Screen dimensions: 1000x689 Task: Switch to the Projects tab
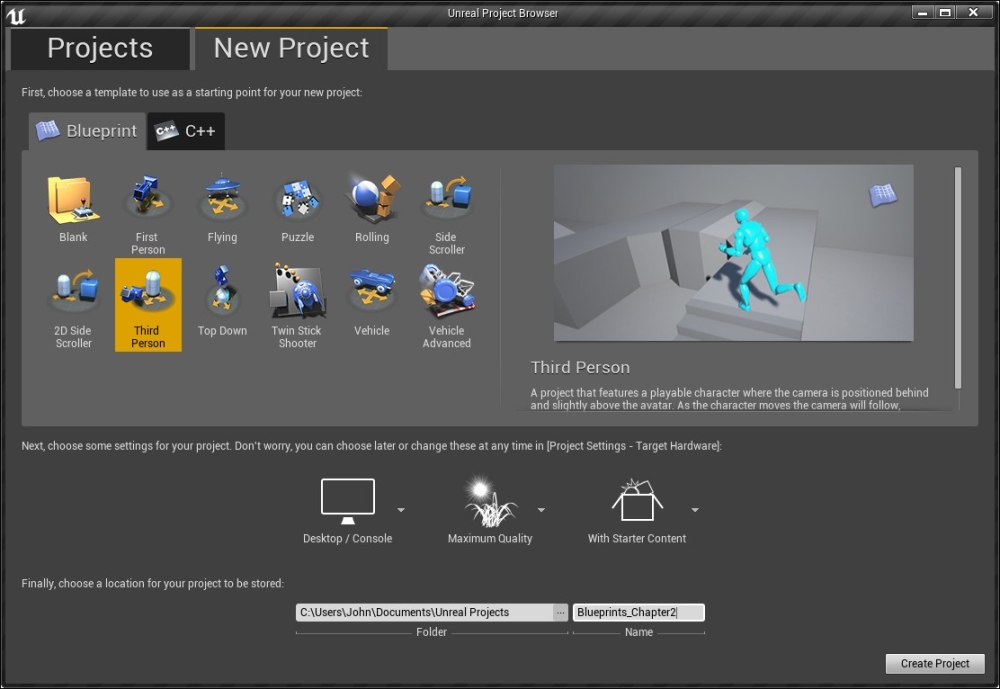pos(100,48)
